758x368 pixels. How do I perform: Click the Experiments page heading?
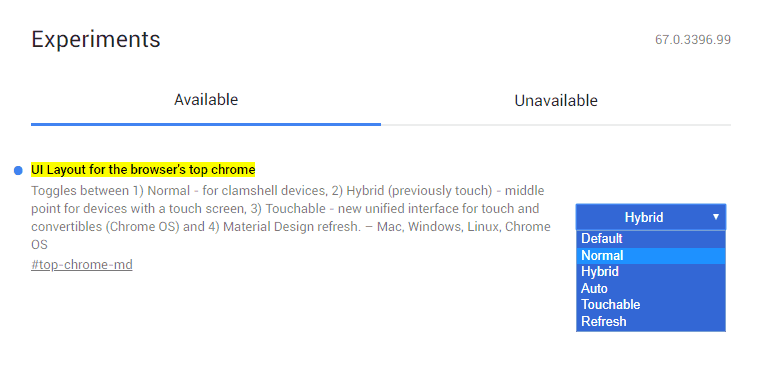96,39
